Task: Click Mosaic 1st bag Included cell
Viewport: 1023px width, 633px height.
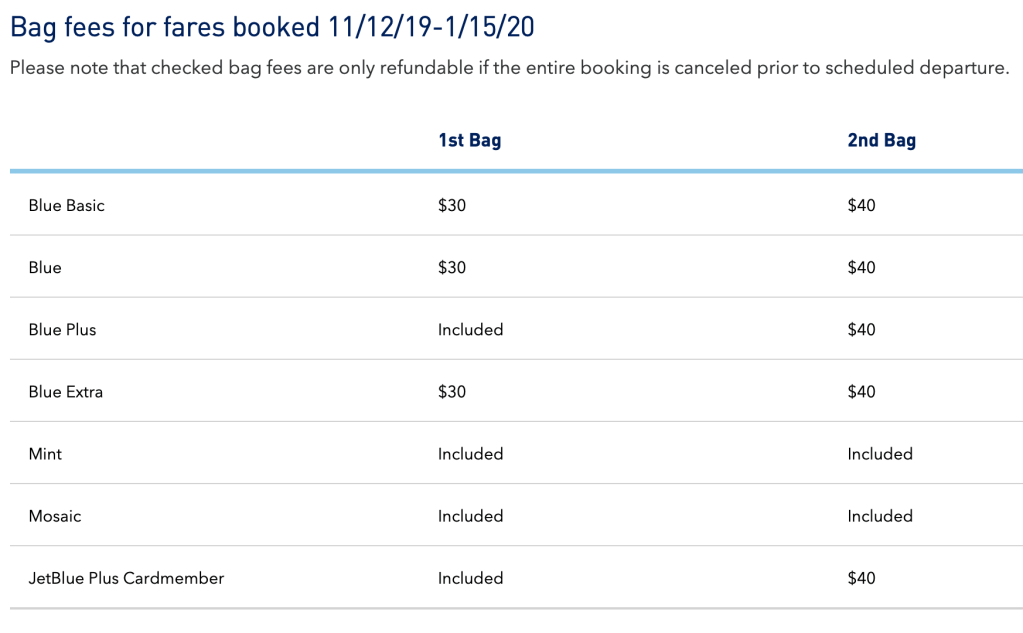Action: (x=470, y=516)
